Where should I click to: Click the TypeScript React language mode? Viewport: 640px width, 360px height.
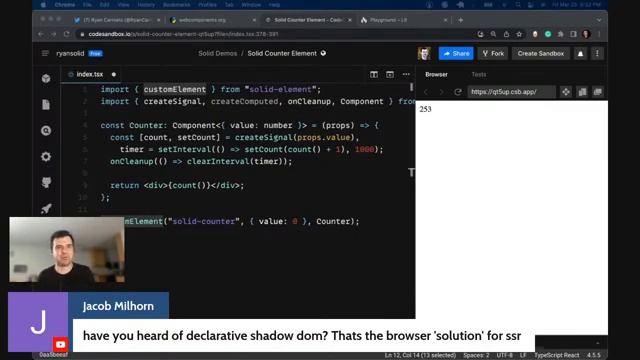pos(556,355)
